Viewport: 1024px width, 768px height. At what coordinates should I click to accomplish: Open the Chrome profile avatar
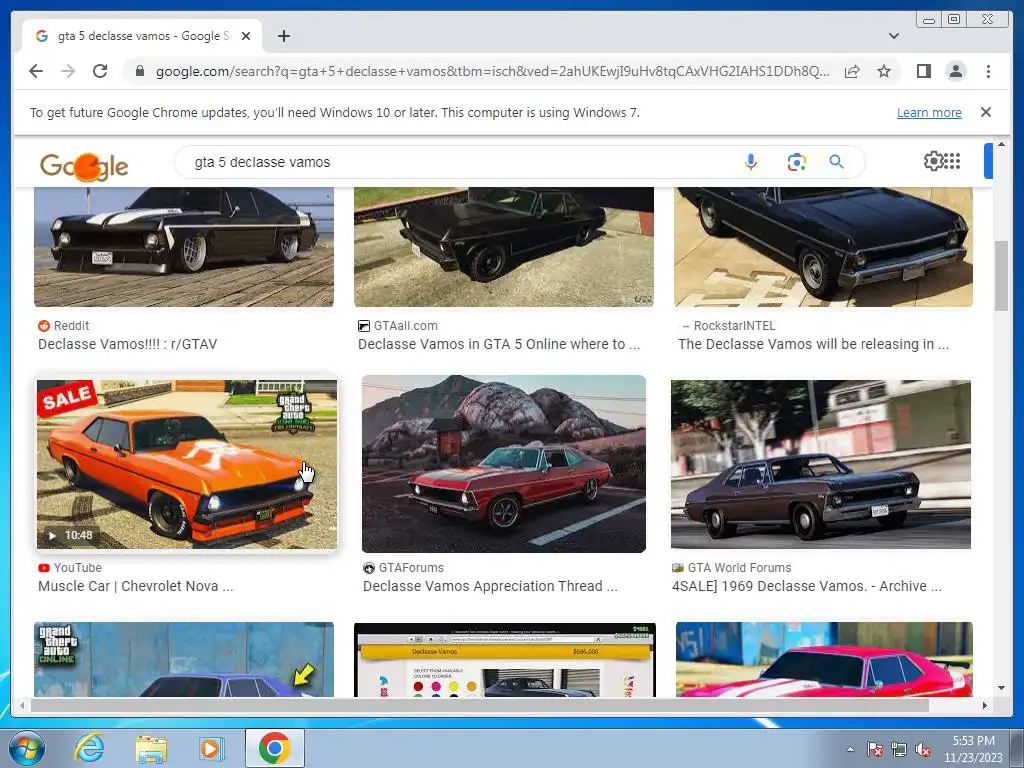[x=956, y=71]
